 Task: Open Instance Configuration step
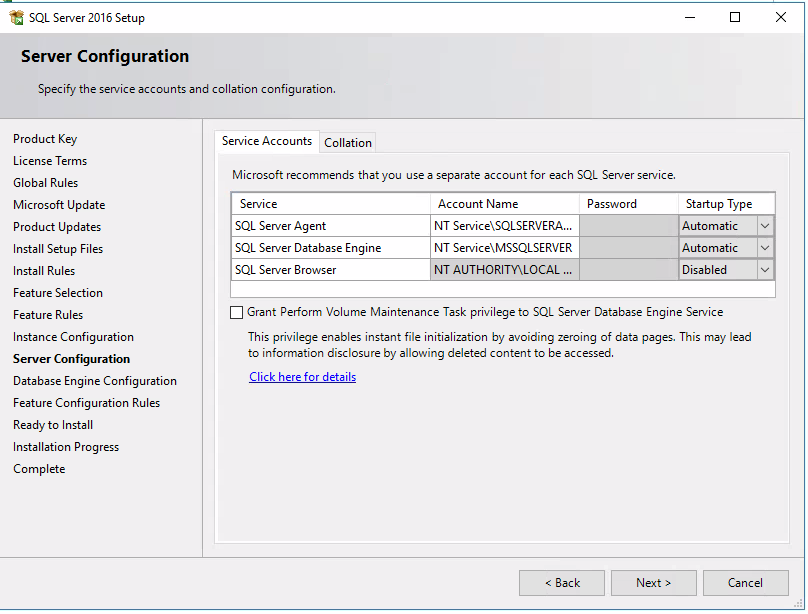[x=73, y=336]
